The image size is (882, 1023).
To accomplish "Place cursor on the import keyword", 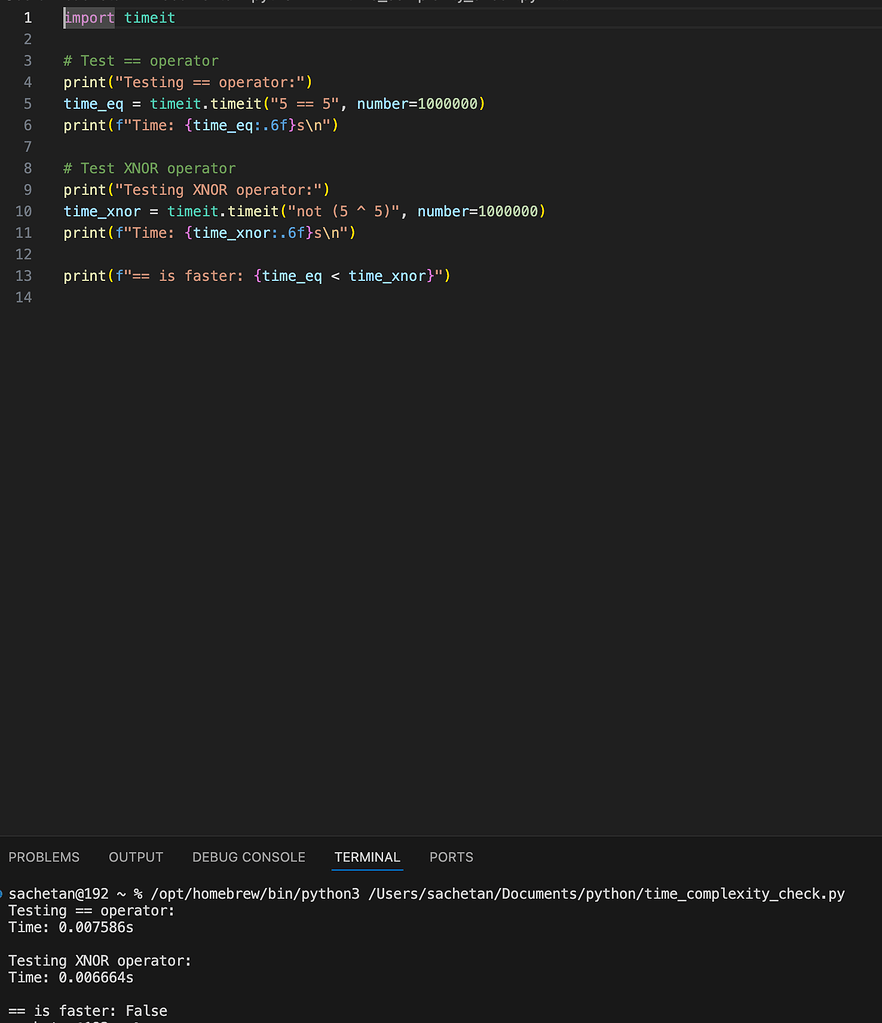I will tap(89, 18).
